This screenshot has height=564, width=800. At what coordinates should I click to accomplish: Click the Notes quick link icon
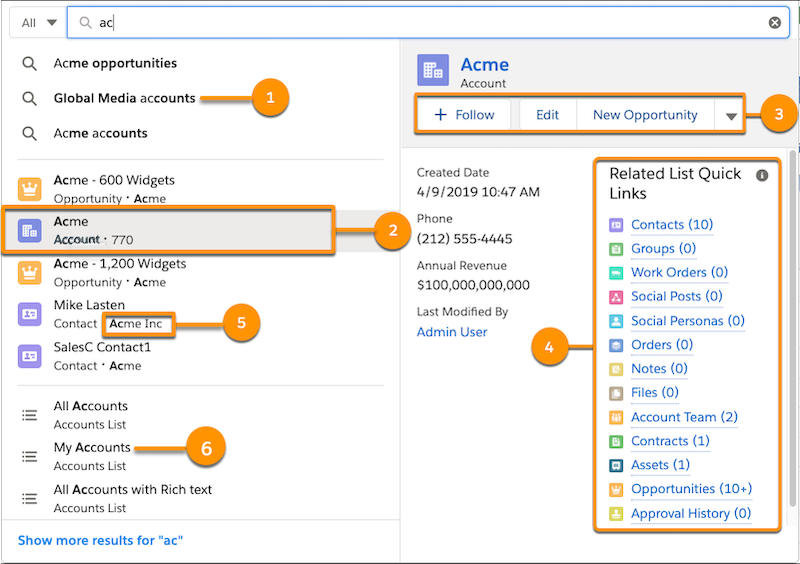coord(616,369)
